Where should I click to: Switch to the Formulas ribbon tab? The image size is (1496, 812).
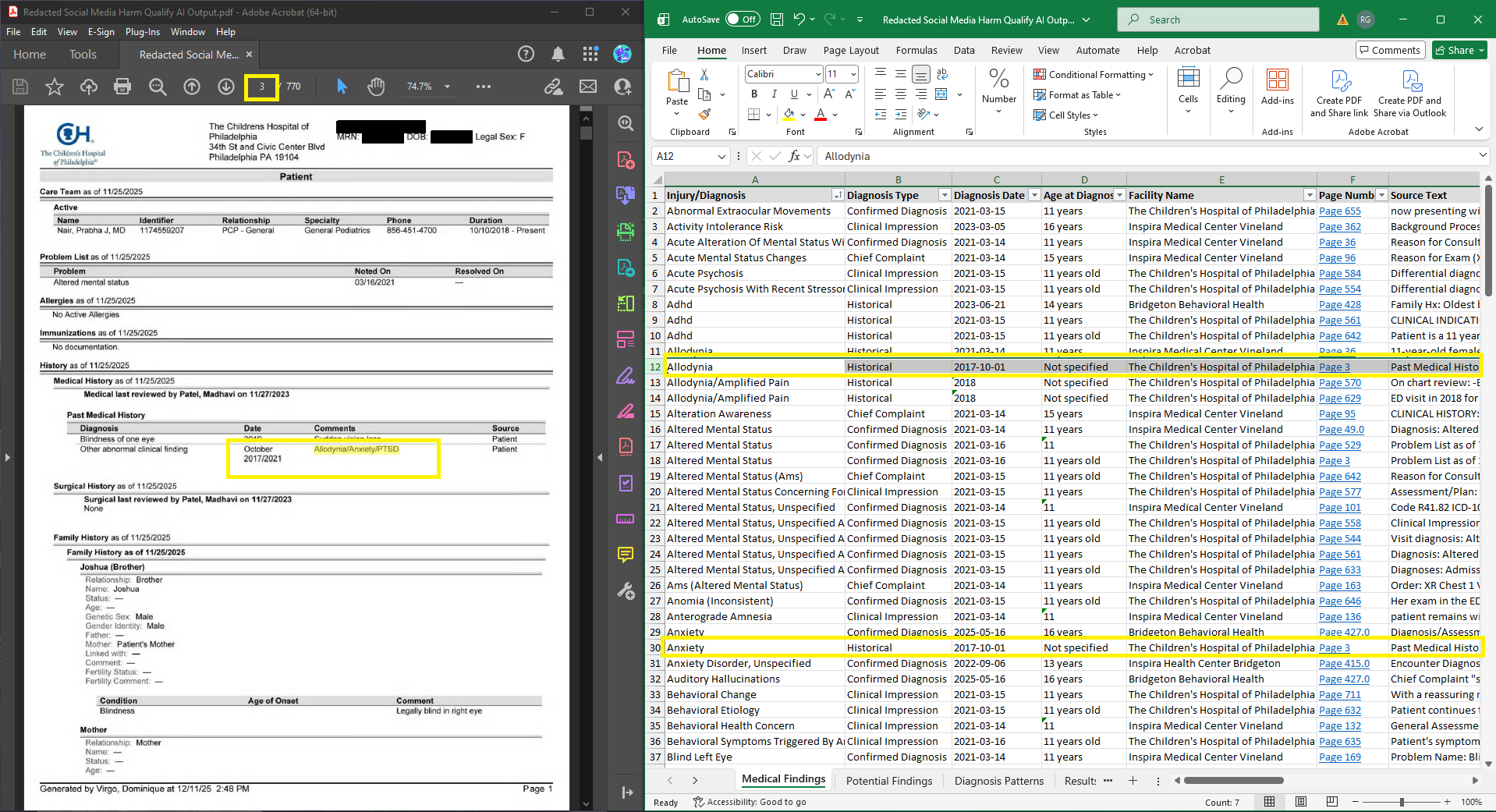click(x=916, y=50)
